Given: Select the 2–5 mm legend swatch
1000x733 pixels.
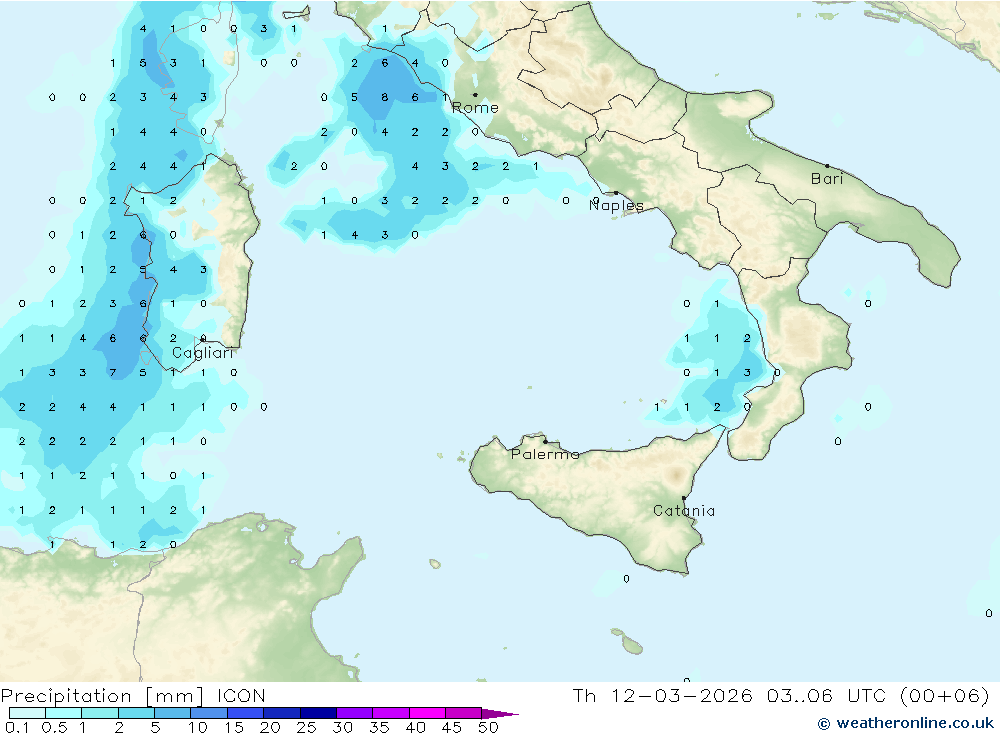Looking at the screenshot, I should [x=136, y=713].
